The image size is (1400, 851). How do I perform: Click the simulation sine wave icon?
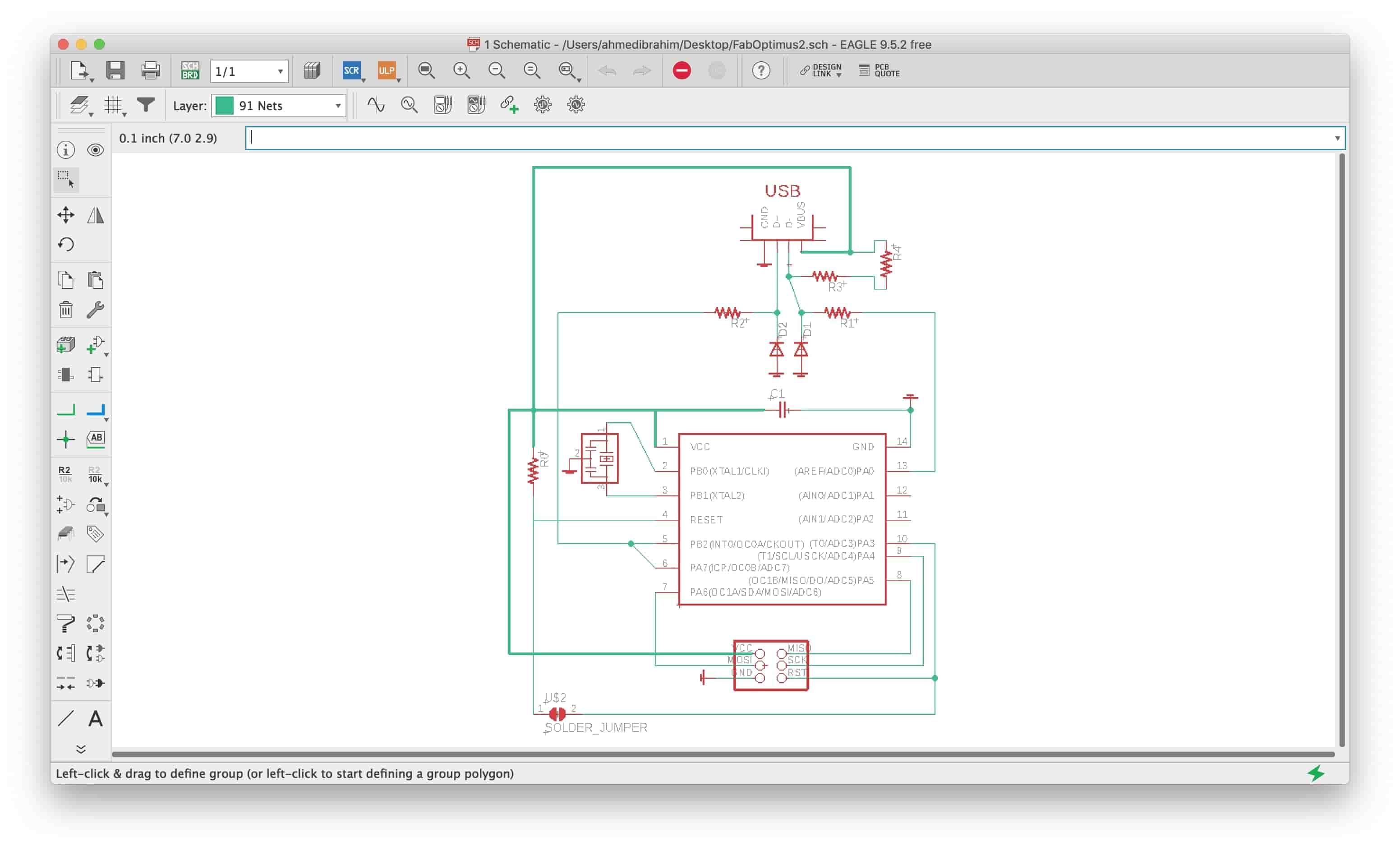pyautogui.click(x=376, y=105)
